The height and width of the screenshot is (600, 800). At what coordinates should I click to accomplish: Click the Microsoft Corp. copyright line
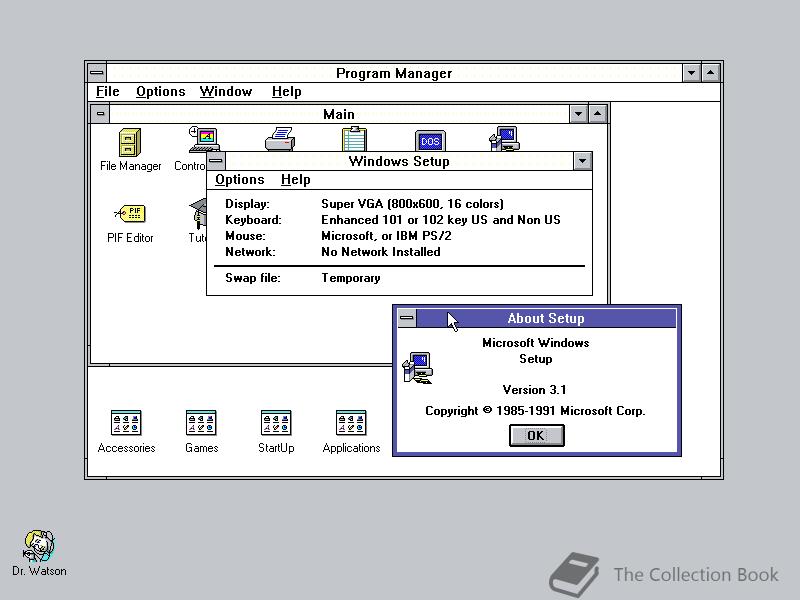535,411
